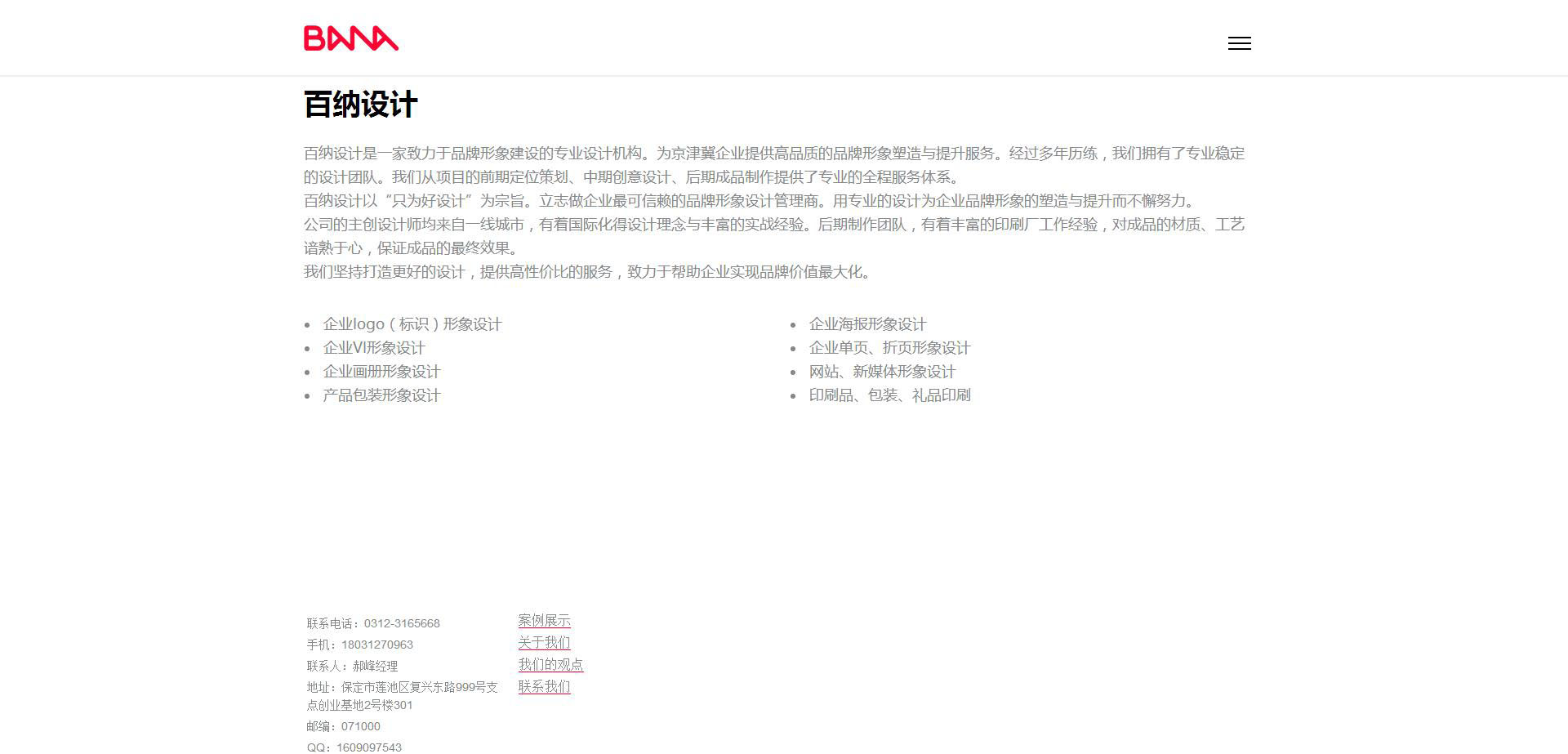The width and height of the screenshot is (1568, 754).
Task: Click the 企业单页、折页形象设计 list item
Action: 889,348
